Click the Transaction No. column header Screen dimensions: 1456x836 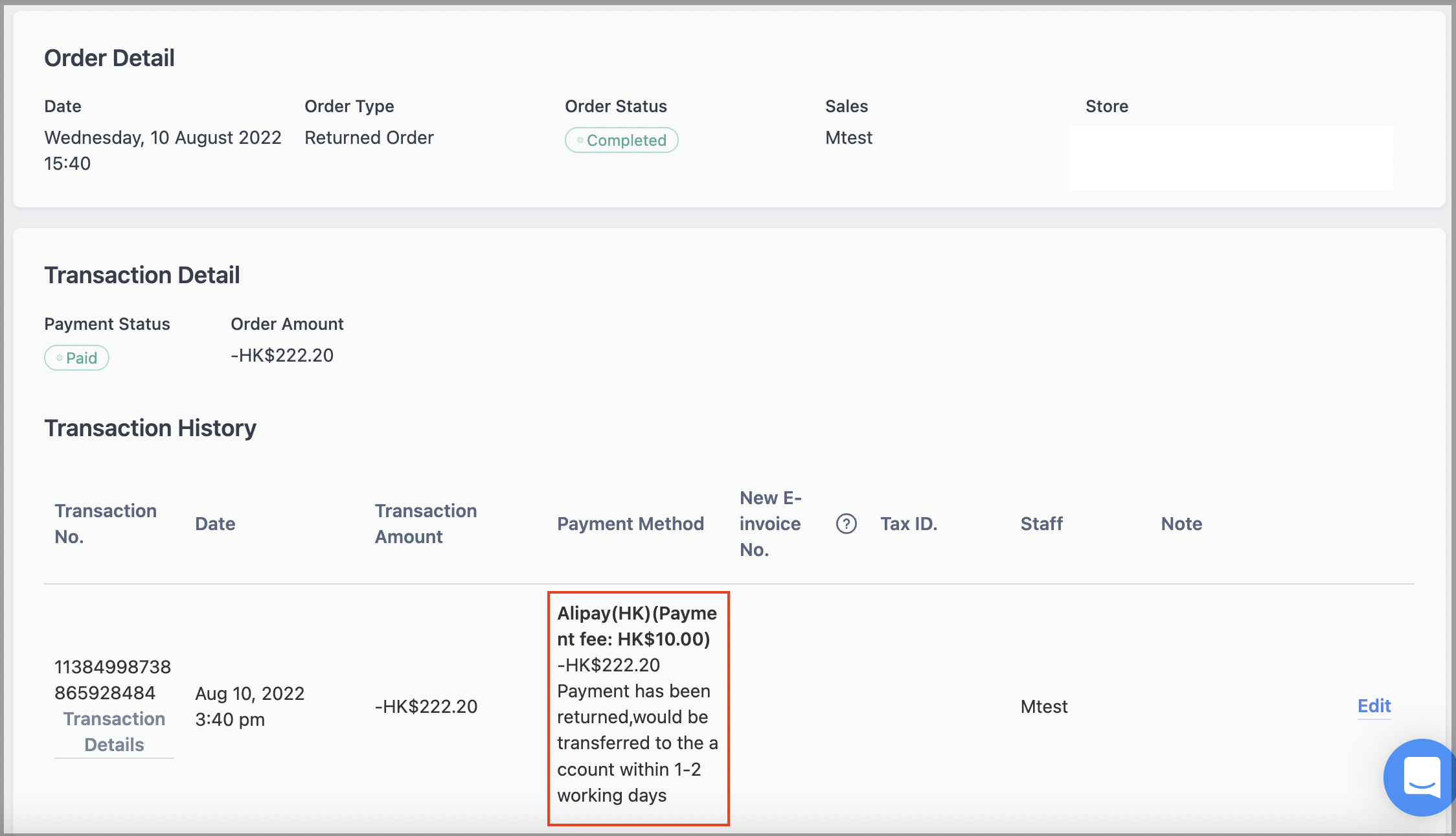pos(106,524)
